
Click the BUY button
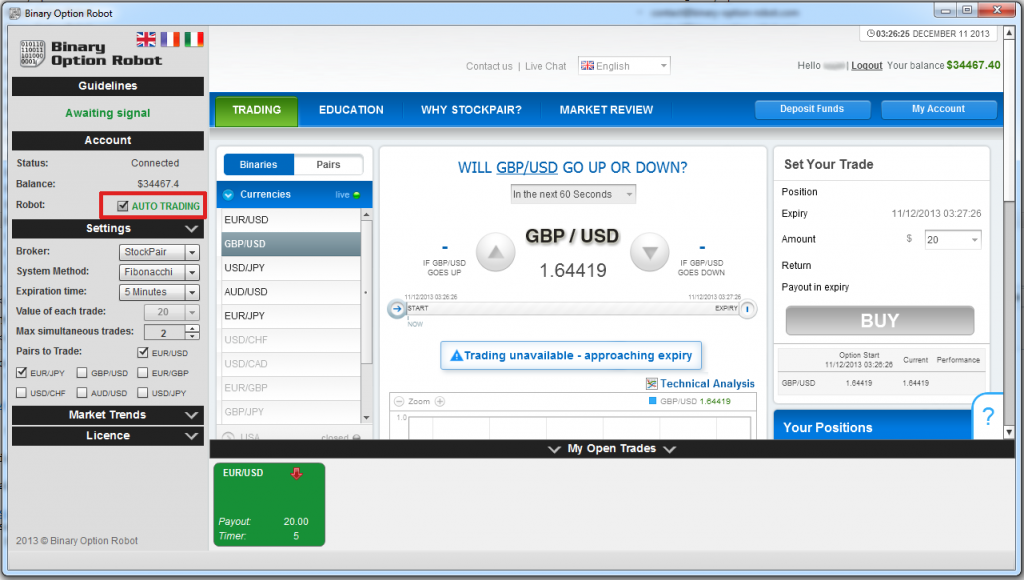pyautogui.click(x=880, y=321)
